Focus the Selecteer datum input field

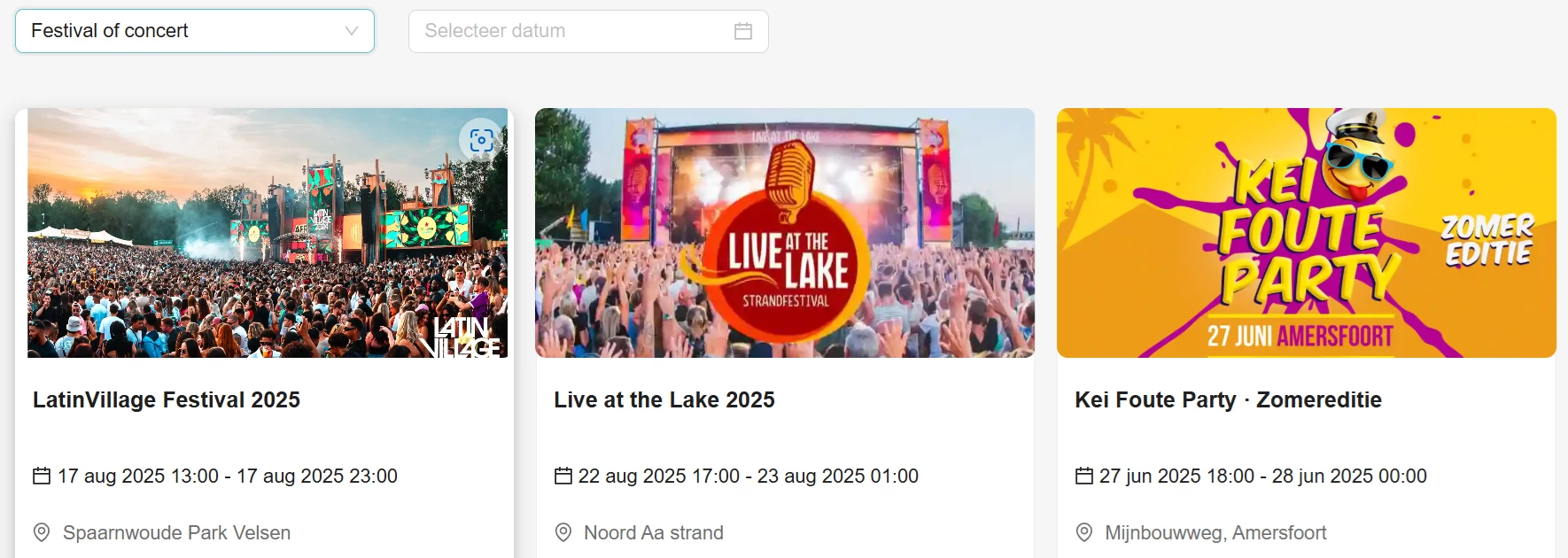point(588,31)
